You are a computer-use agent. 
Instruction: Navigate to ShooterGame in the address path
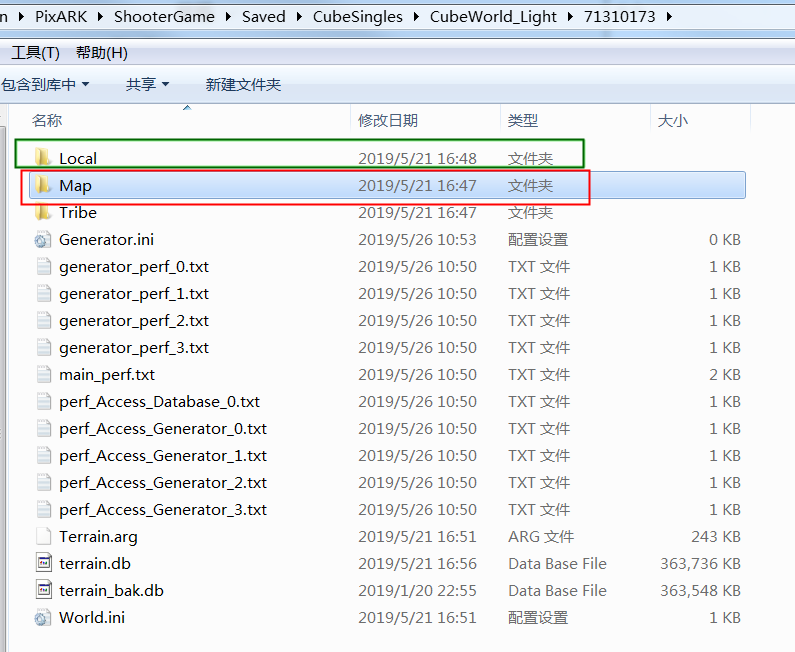tap(164, 17)
